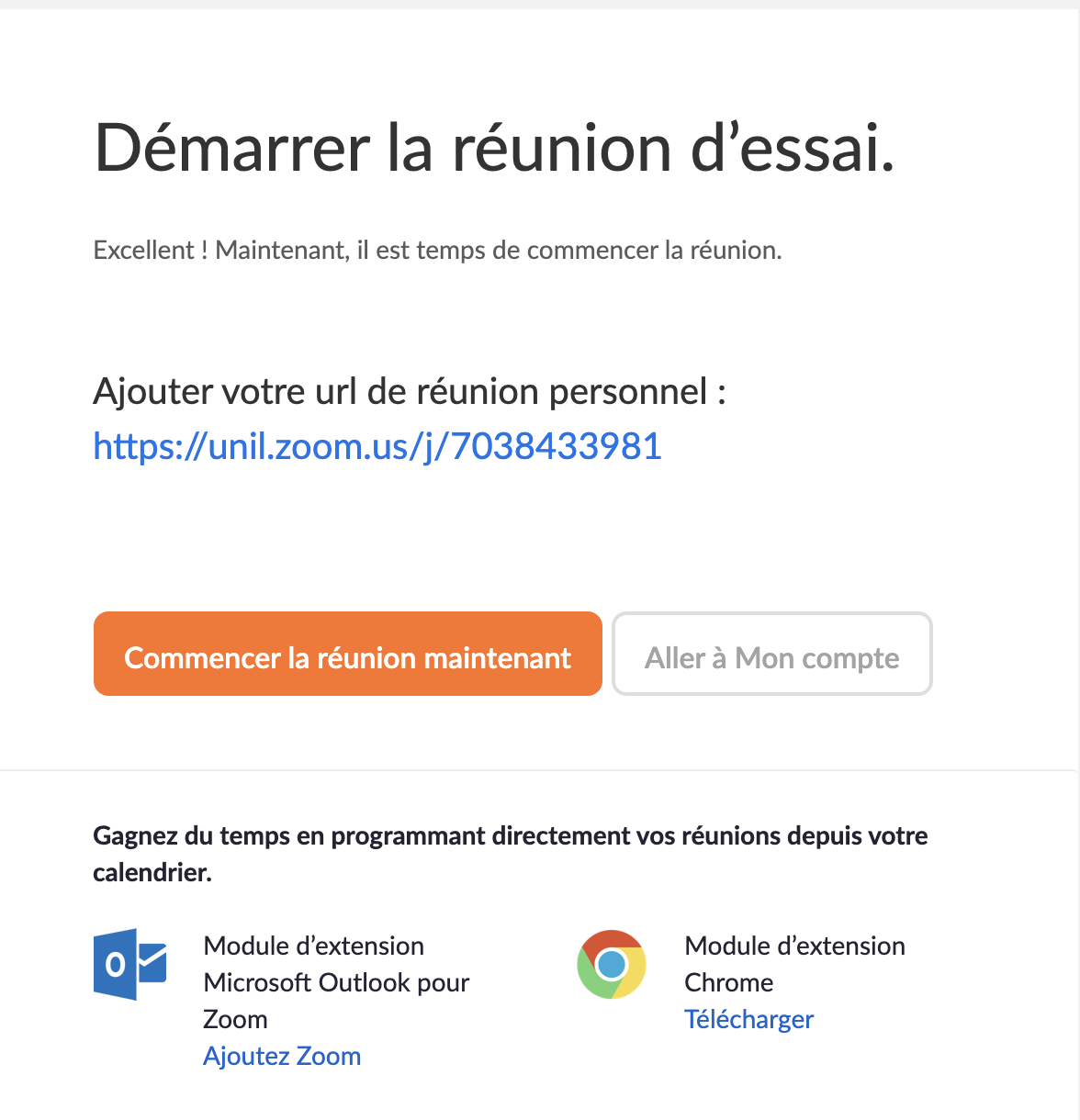The height and width of the screenshot is (1120, 1080).
Task: Click the Google Chrome icon
Action: tap(611, 964)
